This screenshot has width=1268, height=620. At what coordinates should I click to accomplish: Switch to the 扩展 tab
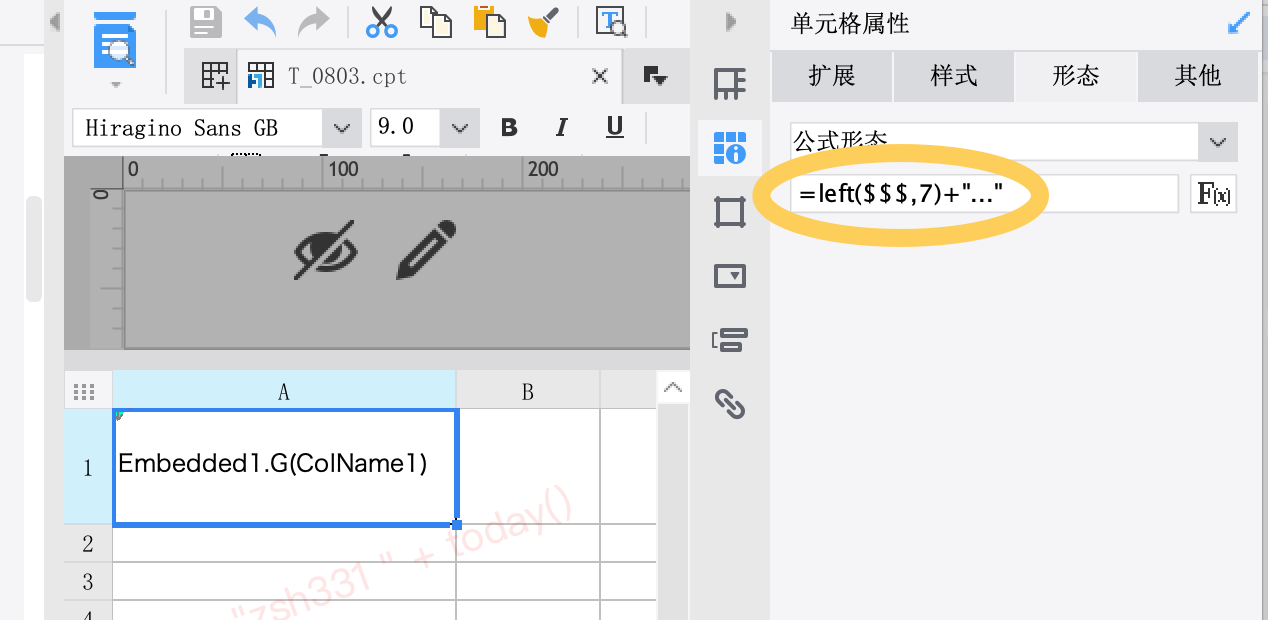pyautogui.click(x=832, y=77)
